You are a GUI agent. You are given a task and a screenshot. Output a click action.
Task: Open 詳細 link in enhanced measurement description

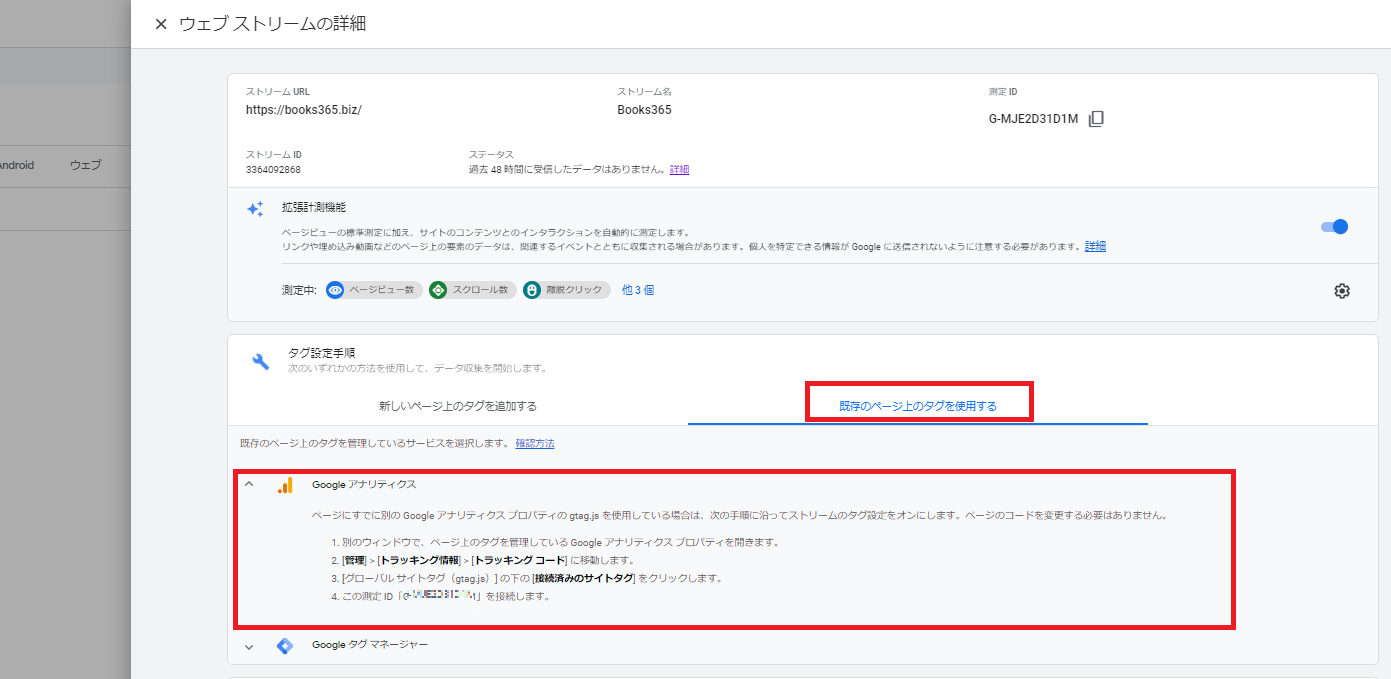click(1095, 246)
